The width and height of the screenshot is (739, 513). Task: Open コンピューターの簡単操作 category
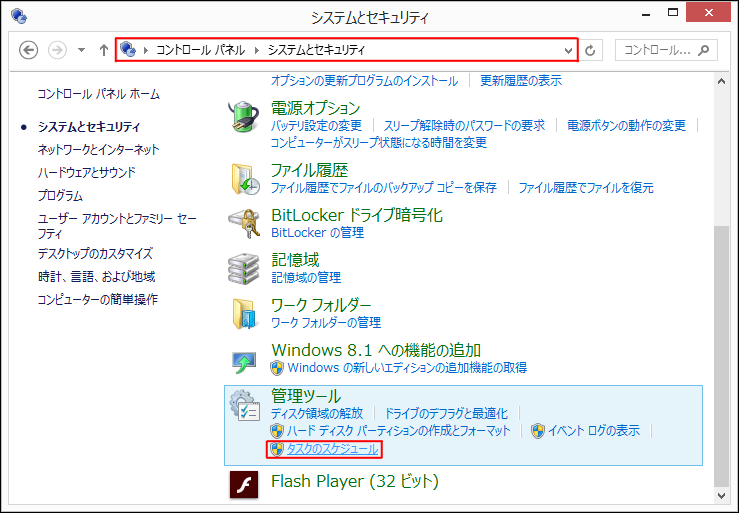click(x=98, y=299)
